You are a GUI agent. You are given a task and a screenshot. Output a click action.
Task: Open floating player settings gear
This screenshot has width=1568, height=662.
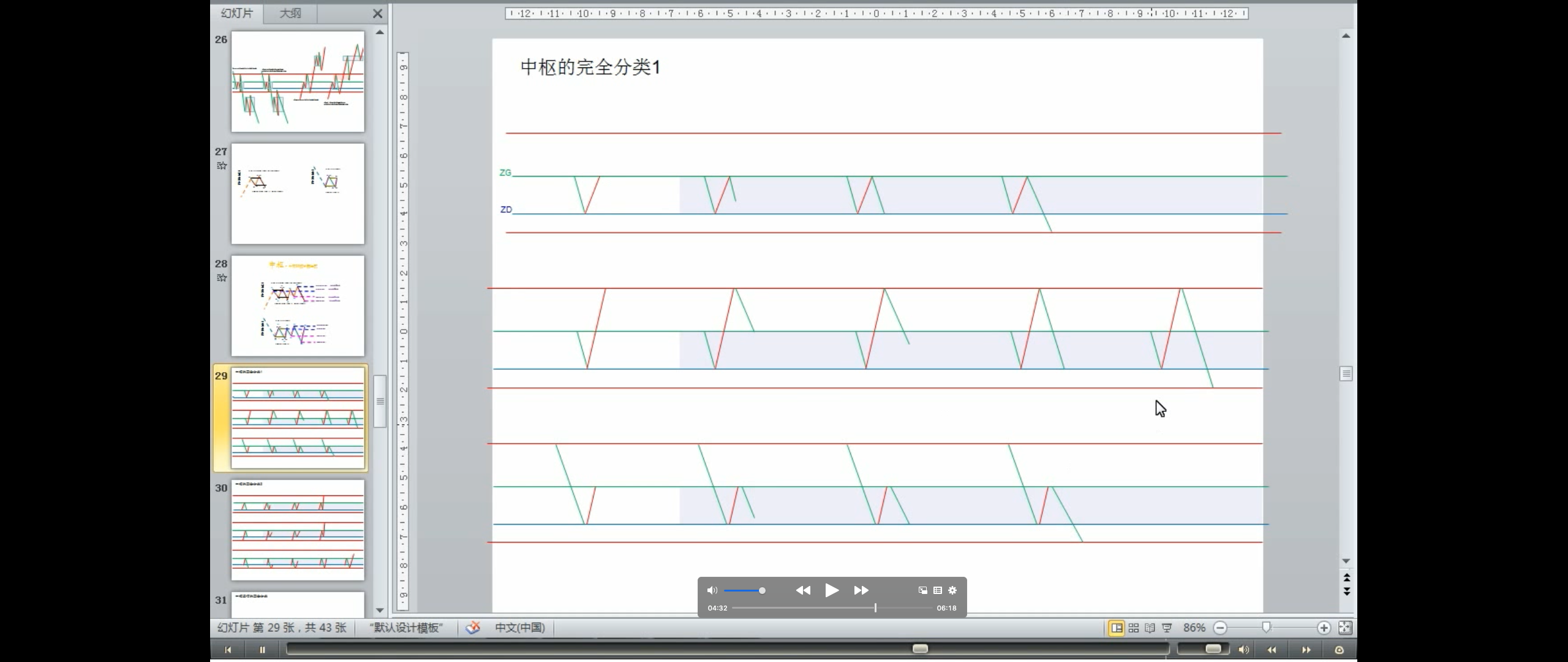[952, 590]
